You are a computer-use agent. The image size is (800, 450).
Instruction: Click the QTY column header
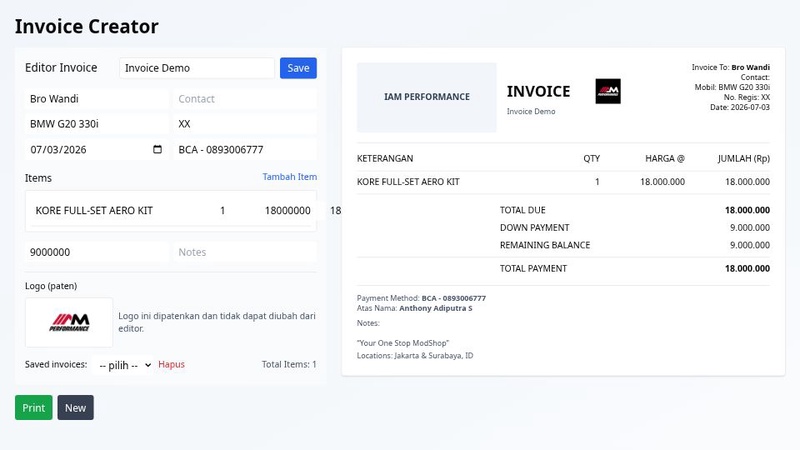coord(591,159)
